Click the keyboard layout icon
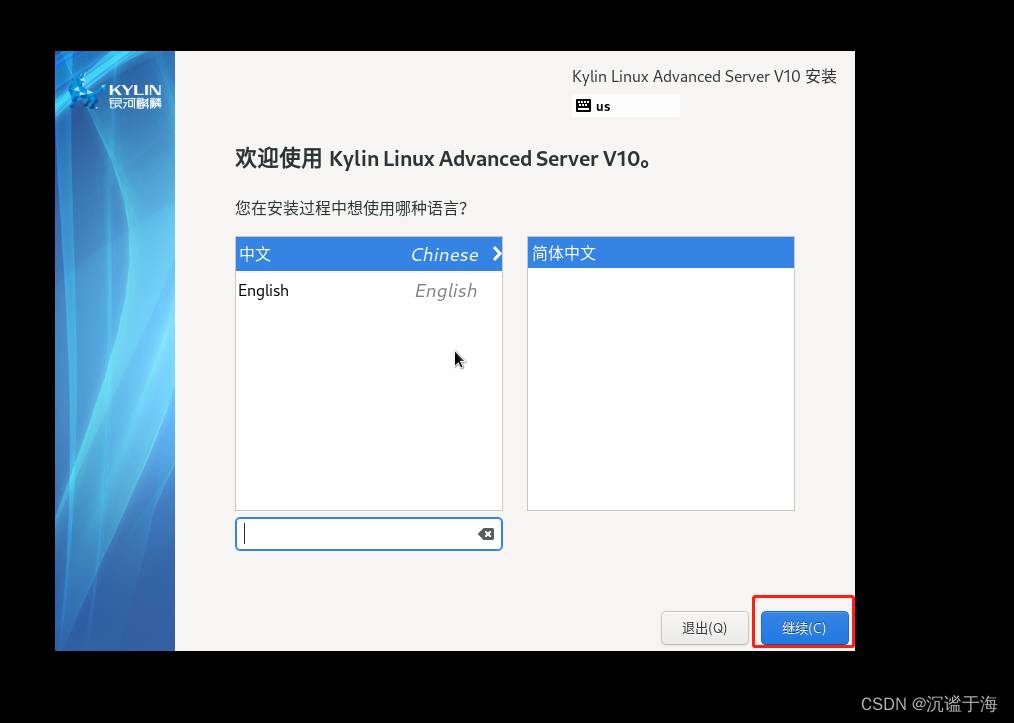1014x723 pixels. pyautogui.click(x=583, y=105)
